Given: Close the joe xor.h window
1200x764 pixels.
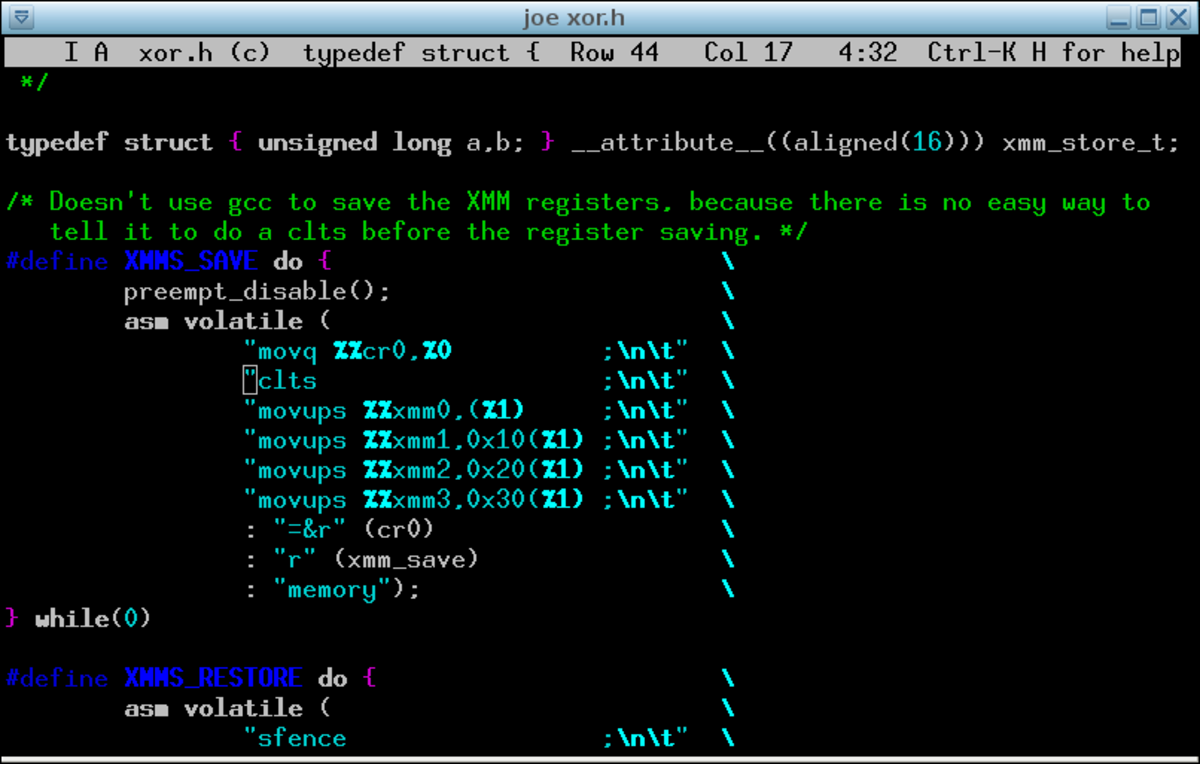Looking at the screenshot, I should (x=1177, y=17).
